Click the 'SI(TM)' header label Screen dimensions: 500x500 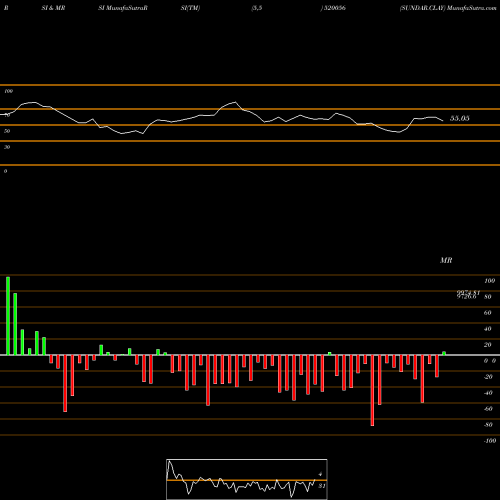(x=190, y=8)
